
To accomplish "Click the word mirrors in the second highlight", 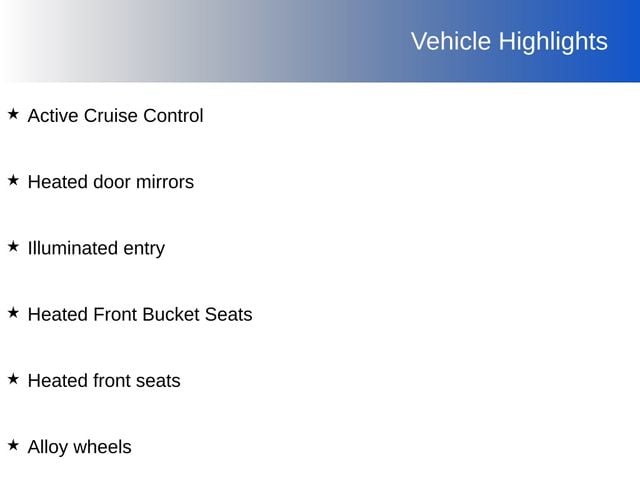I will [x=166, y=182].
